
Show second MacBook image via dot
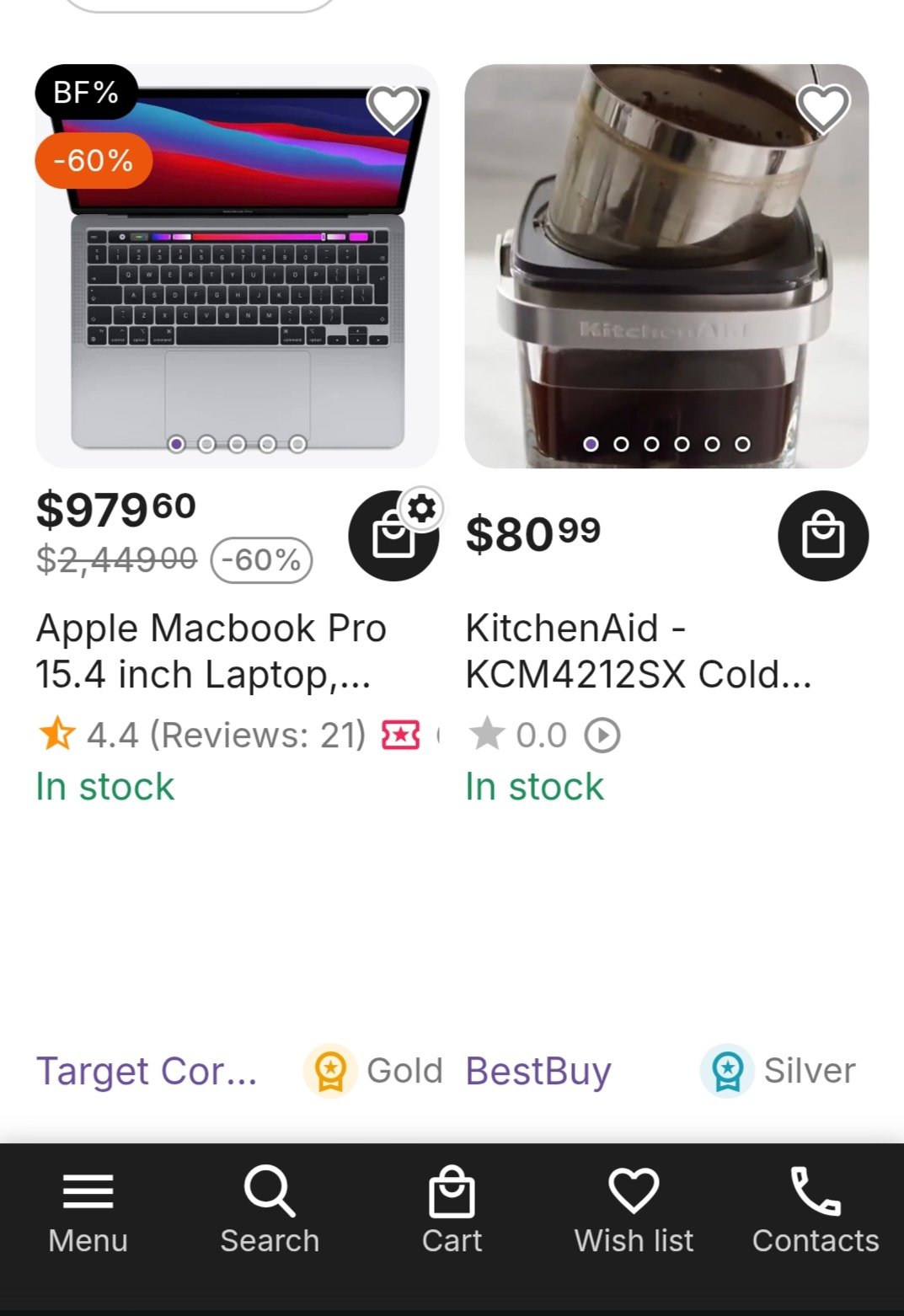click(206, 444)
